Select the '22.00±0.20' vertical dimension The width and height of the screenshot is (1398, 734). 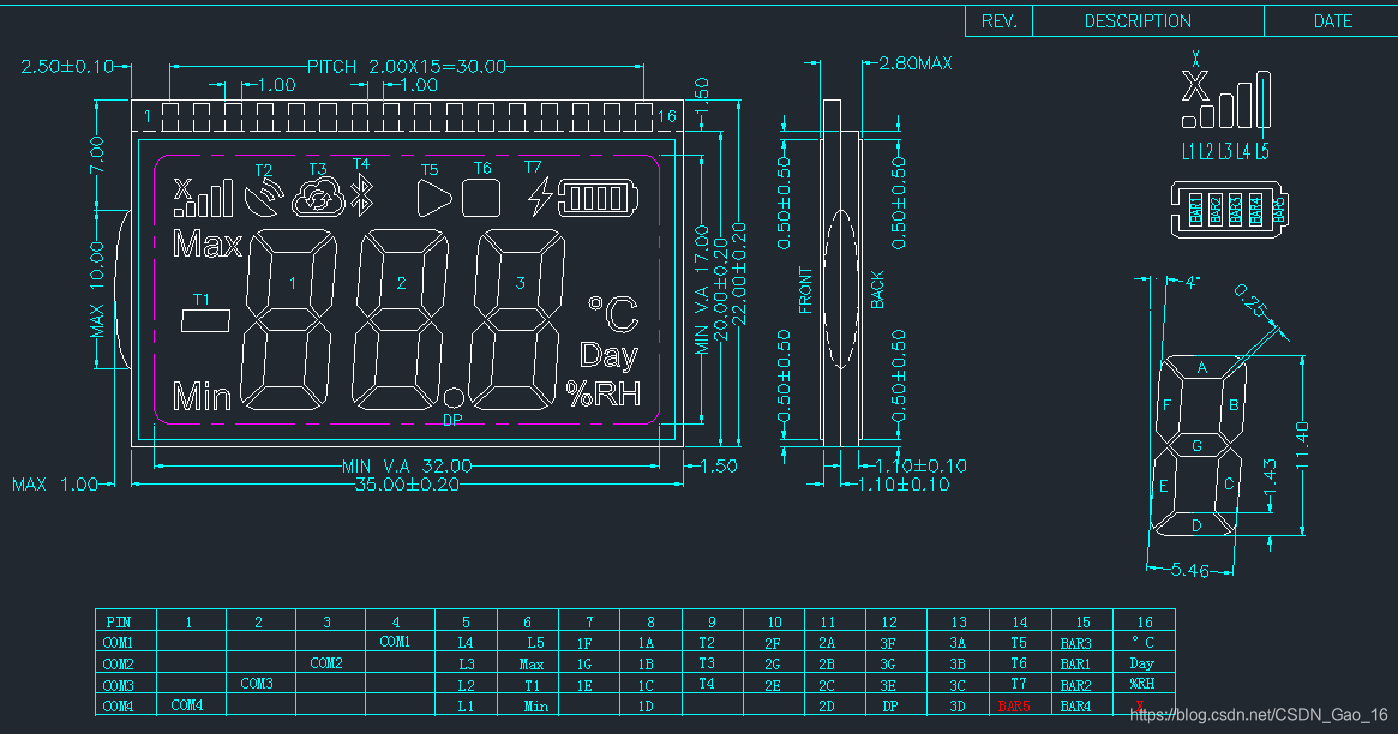coord(739,273)
